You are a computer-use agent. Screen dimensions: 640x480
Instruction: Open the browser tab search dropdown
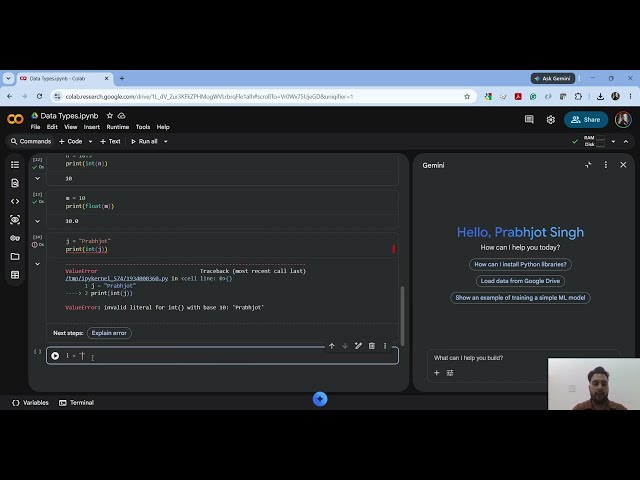coord(8,78)
